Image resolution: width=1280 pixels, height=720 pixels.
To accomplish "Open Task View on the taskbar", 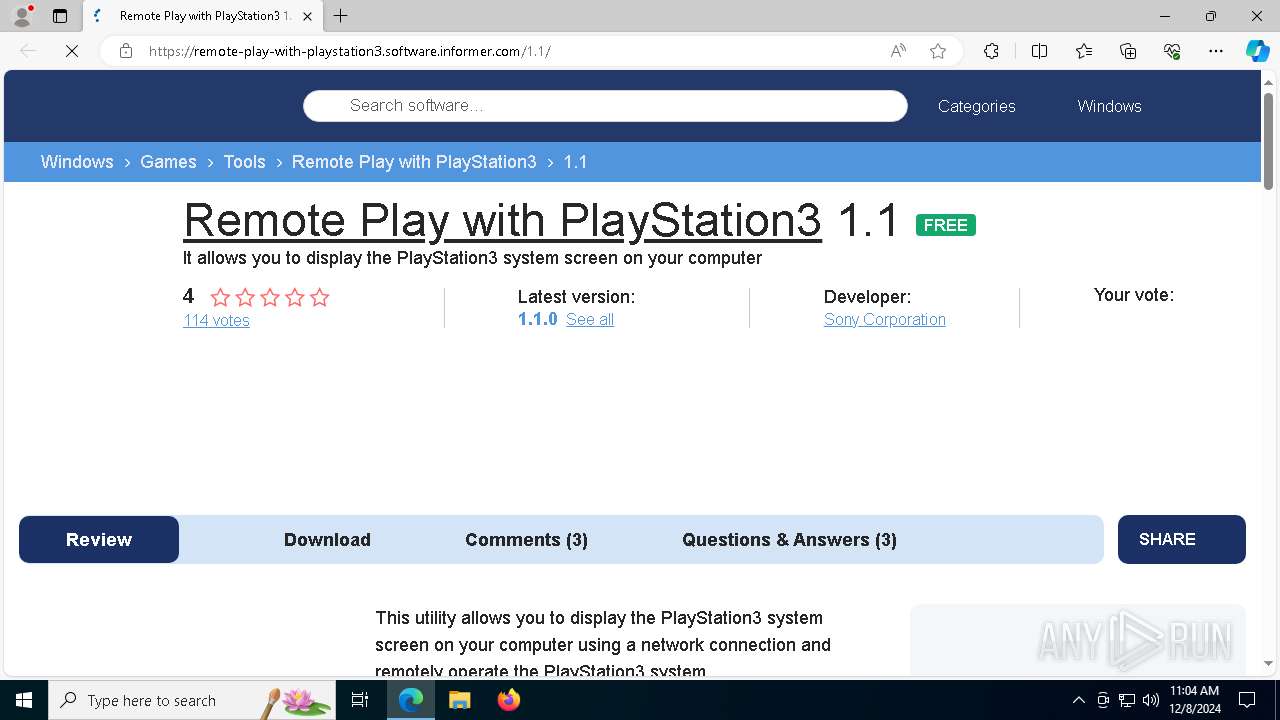I will (360, 700).
